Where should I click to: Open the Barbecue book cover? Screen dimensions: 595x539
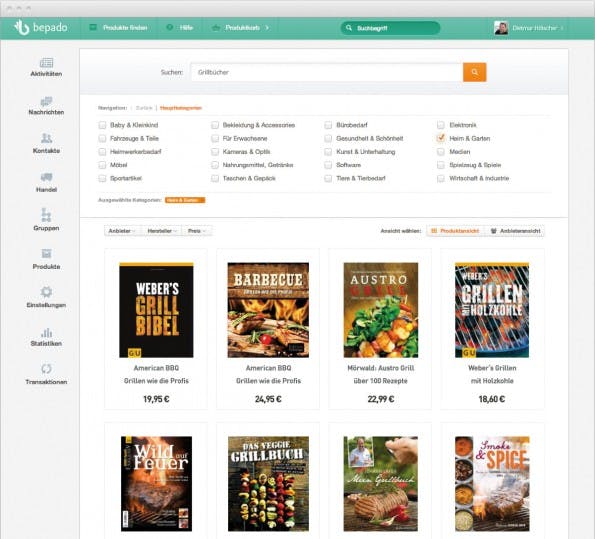(x=268, y=310)
